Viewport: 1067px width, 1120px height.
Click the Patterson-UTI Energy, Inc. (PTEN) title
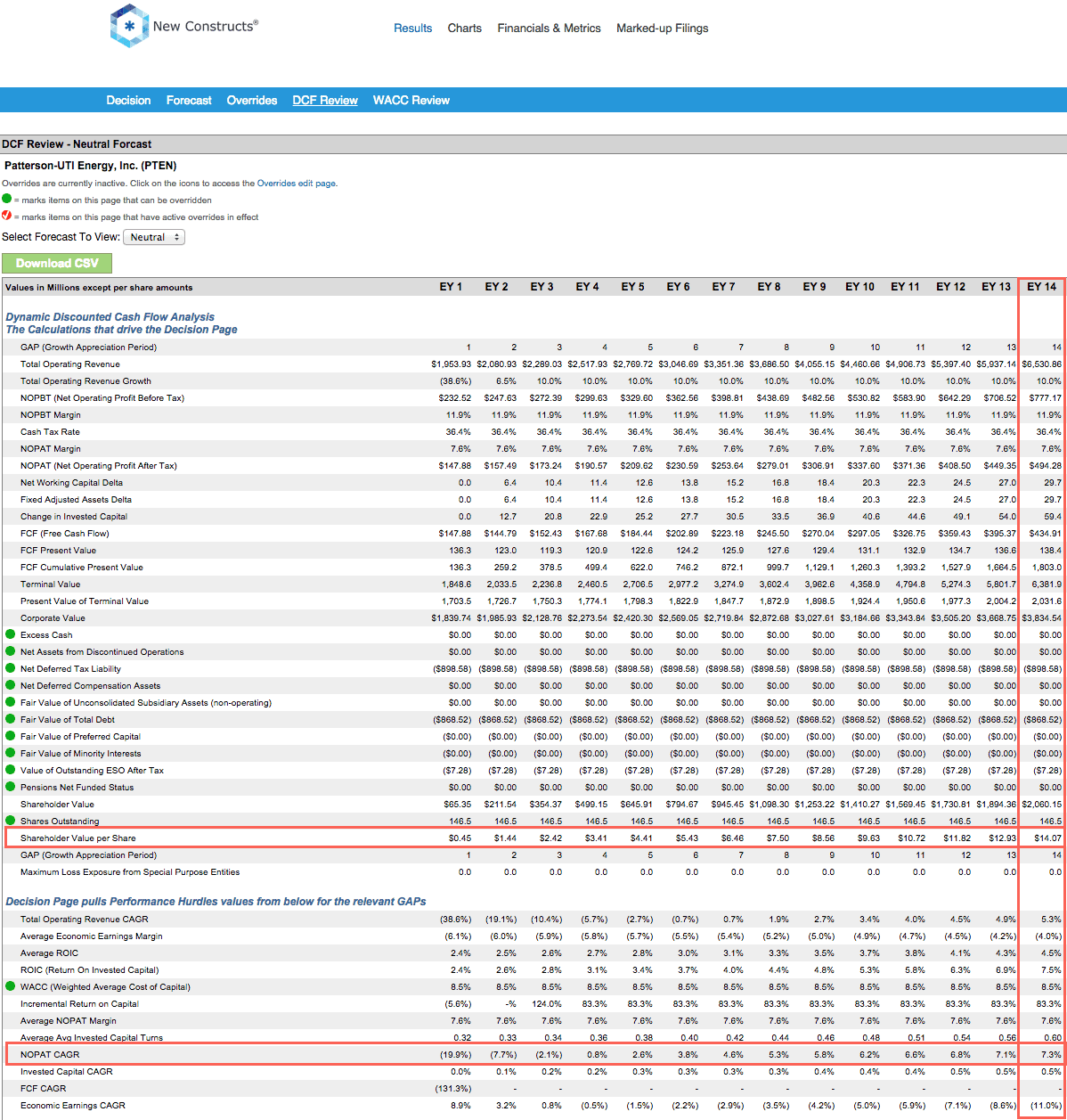91,165
